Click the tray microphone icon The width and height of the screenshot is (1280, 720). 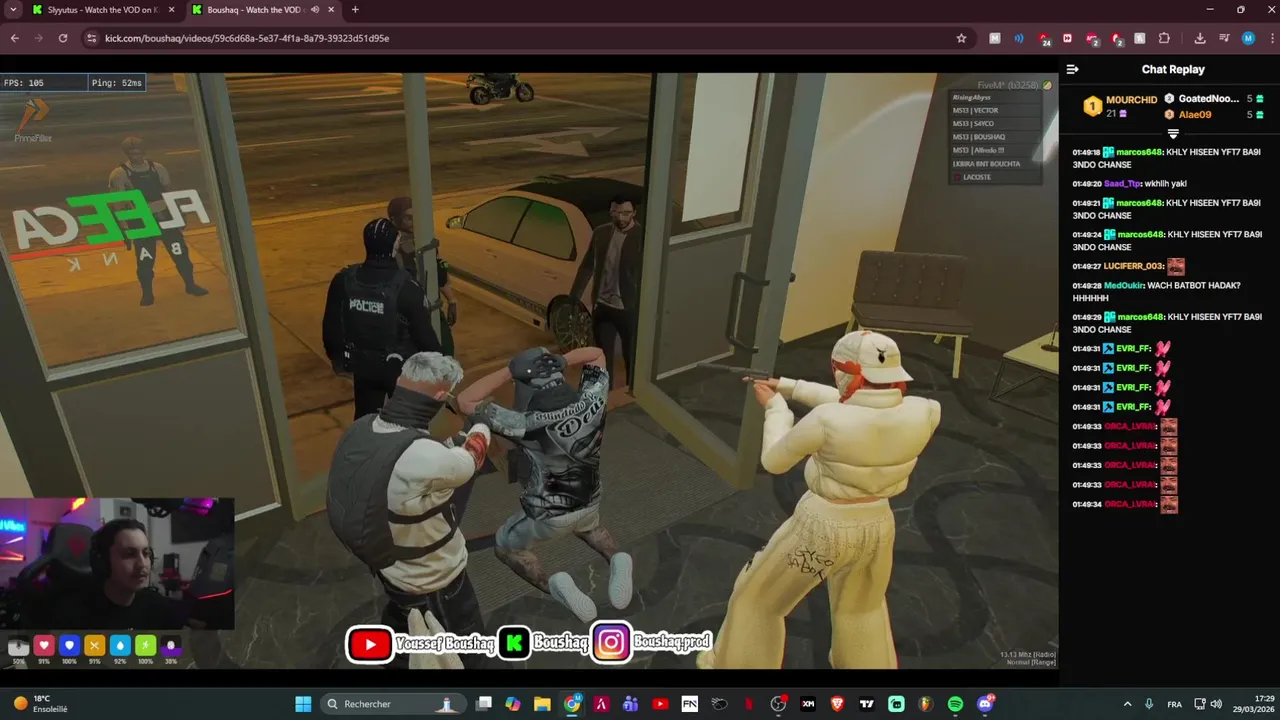[1149, 704]
